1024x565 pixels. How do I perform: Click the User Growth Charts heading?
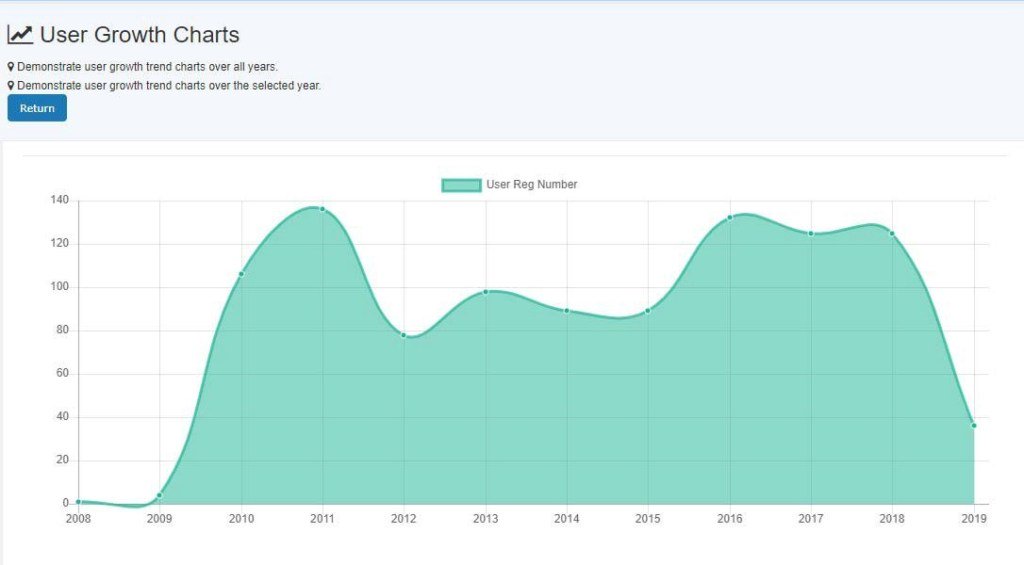(x=140, y=35)
